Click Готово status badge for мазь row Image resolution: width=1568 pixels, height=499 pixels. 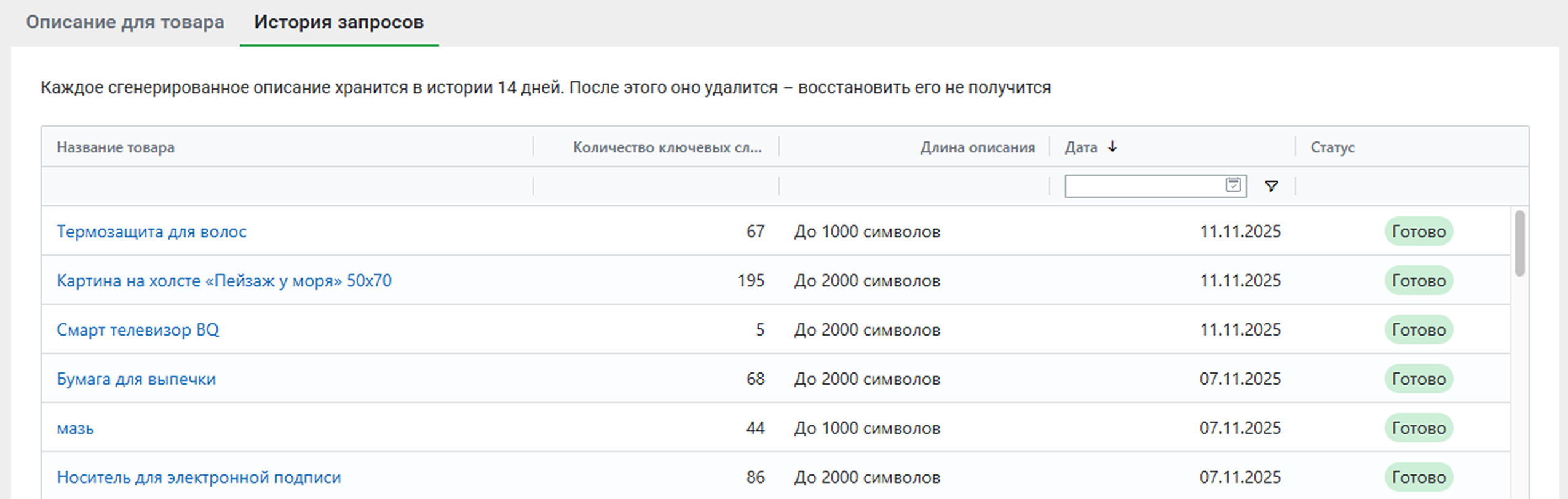[x=1419, y=428]
